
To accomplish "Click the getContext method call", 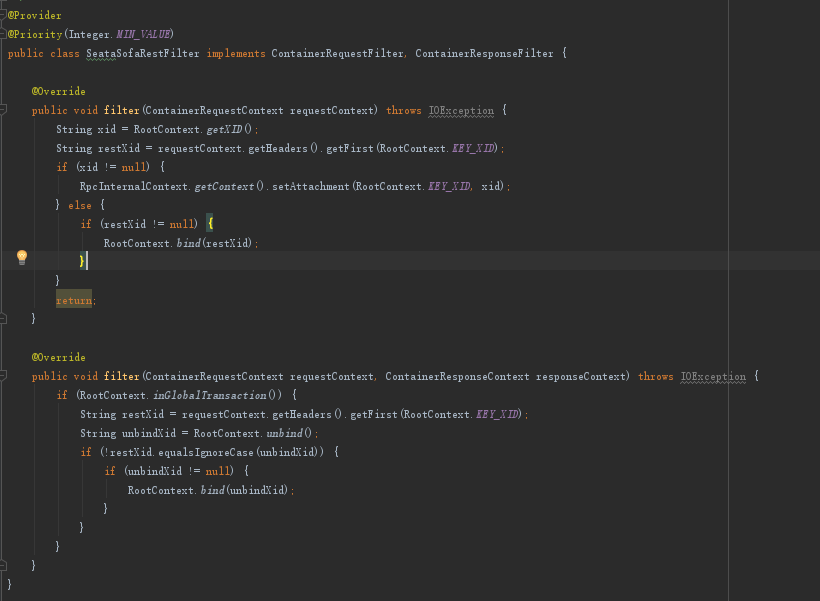I will pyautogui.click(x=224, y=186).
